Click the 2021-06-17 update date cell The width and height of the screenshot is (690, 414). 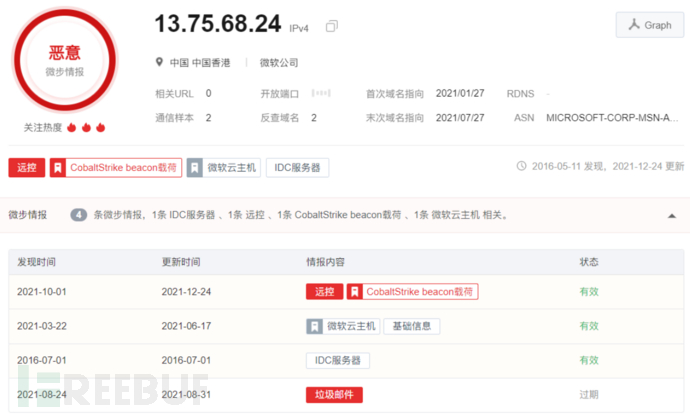coord(186,326)
